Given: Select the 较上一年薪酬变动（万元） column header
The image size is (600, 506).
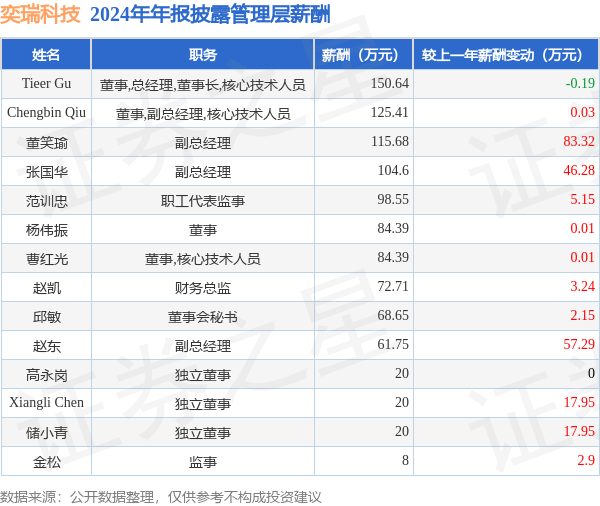Looking at the screenshot, I should tap(506, 55).
